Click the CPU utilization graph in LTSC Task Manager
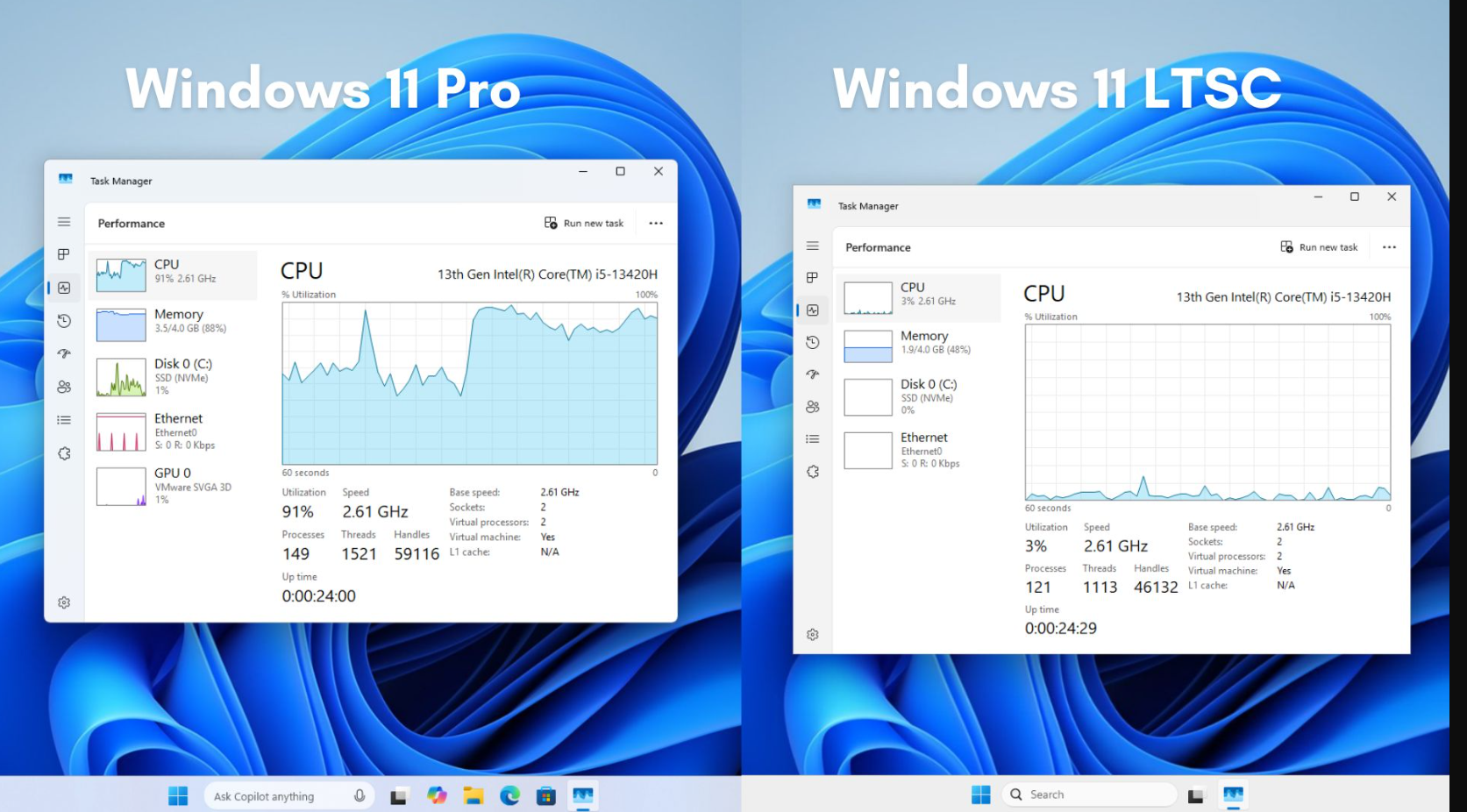Viewport: 1467px width, 812px height. pos(1207,412)
